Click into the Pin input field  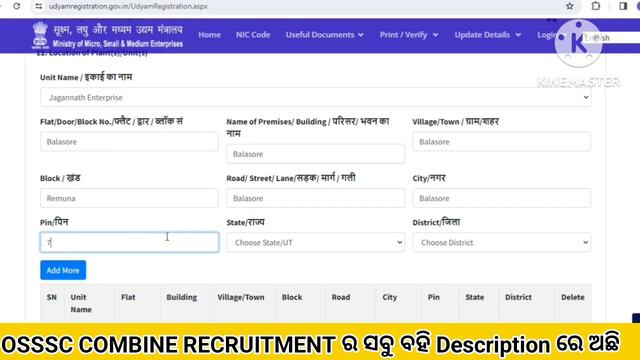[x=129, y=242]
